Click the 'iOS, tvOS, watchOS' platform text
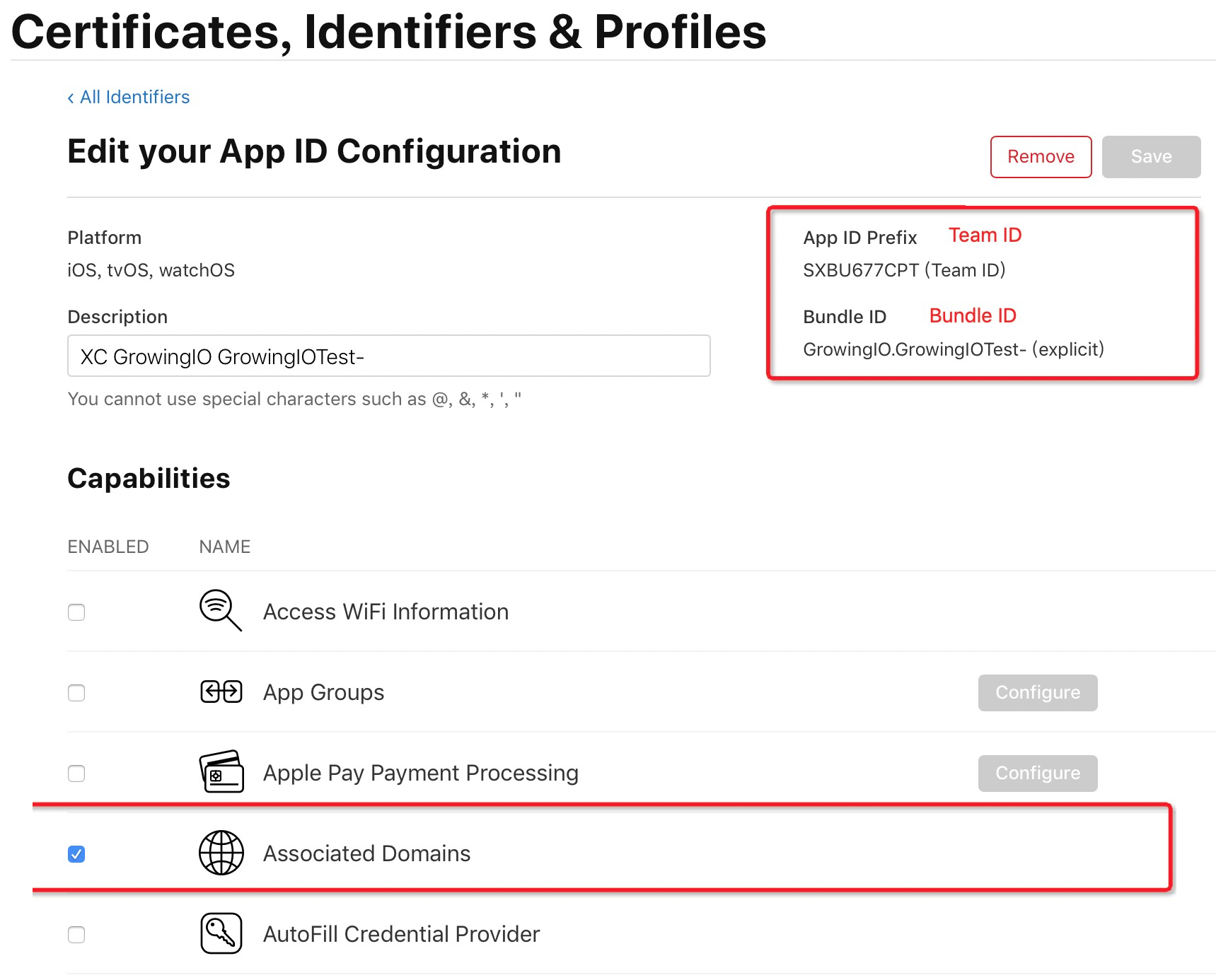Image resolution: width=1216 pixels, height=980 pixels. (x=151, y=270)
